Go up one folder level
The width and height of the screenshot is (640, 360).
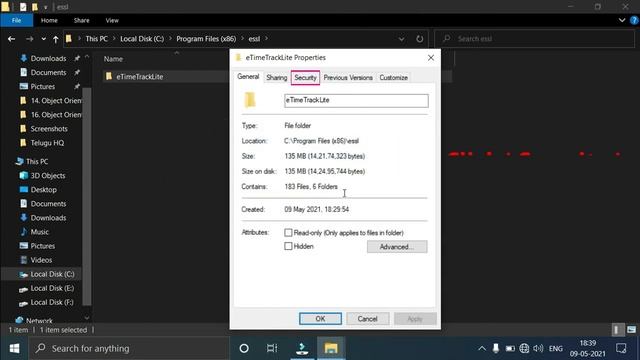56,39
